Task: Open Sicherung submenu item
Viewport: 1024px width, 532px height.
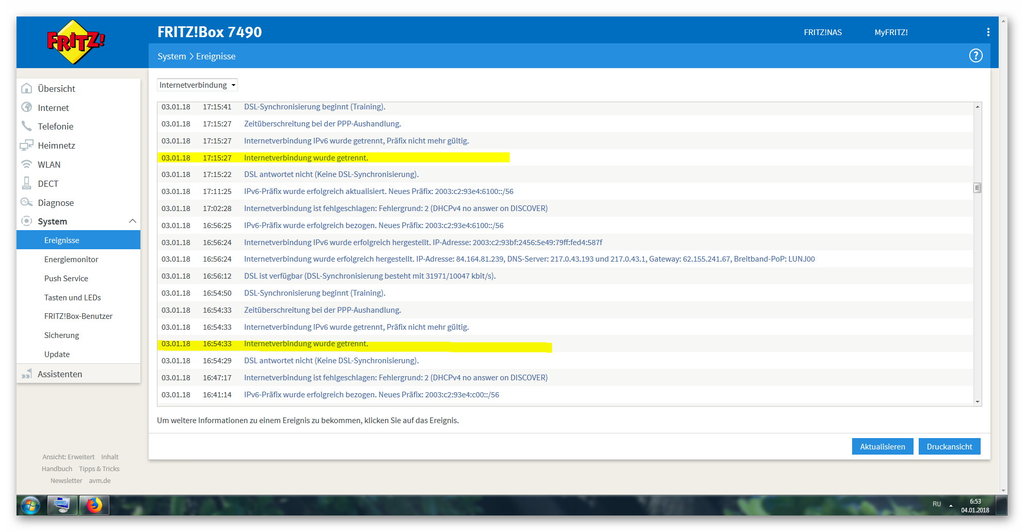Action: click(61, 335)
